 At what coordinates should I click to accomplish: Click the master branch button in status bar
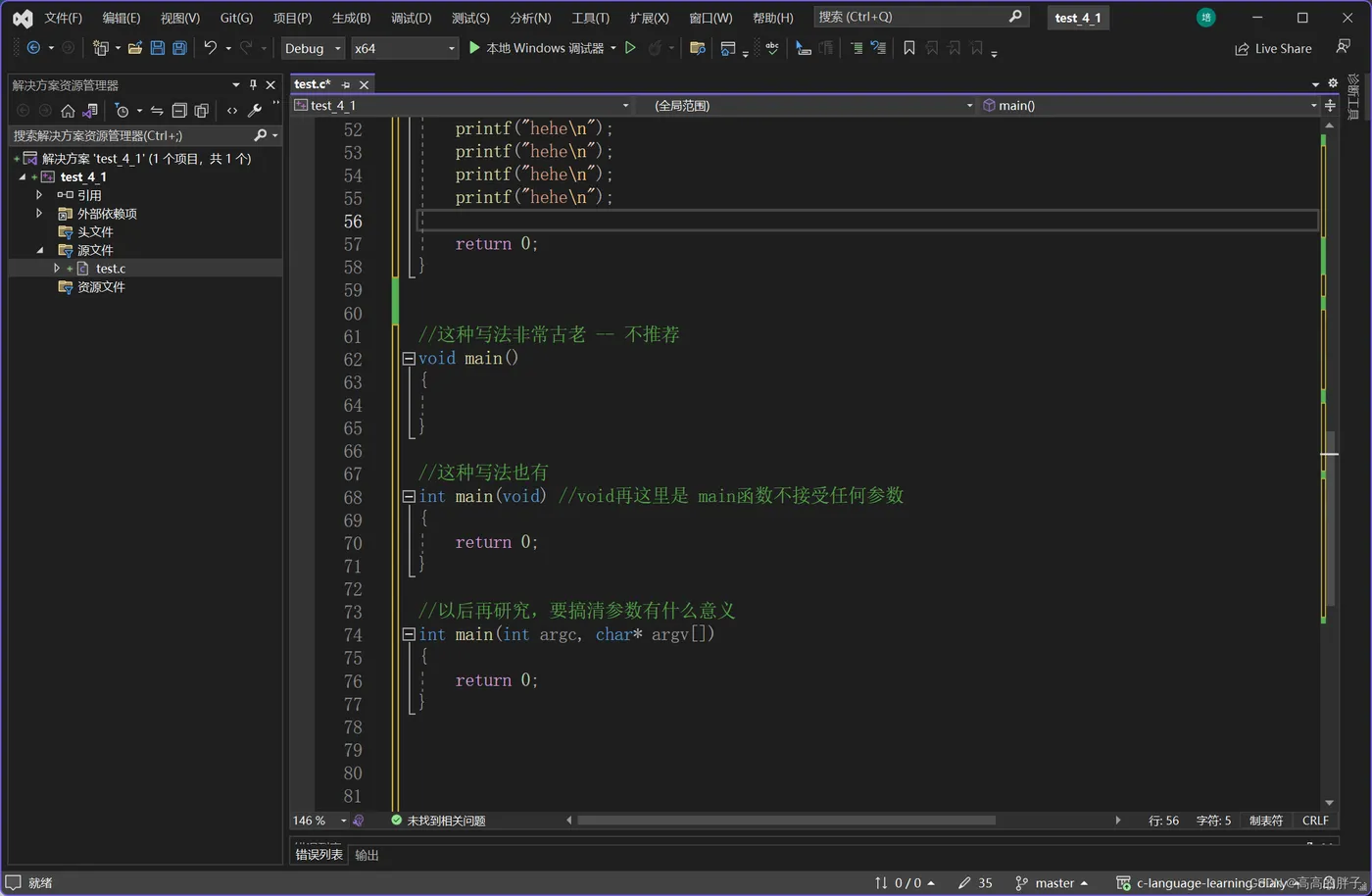pyautogui.click(x=1052, y=883)
